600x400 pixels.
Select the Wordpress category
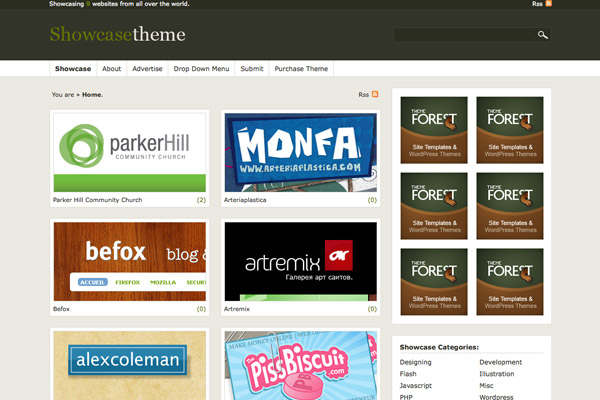point(496,397)
